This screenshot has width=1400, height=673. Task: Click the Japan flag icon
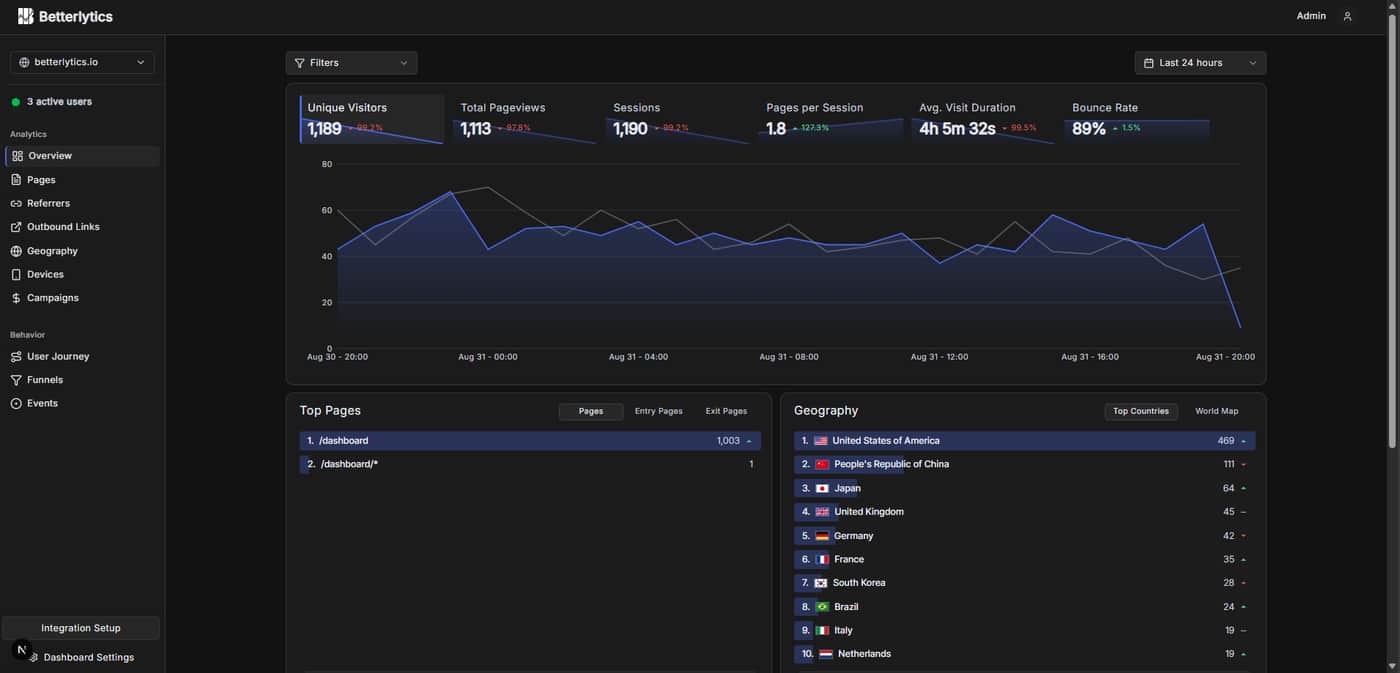[823, 489]
